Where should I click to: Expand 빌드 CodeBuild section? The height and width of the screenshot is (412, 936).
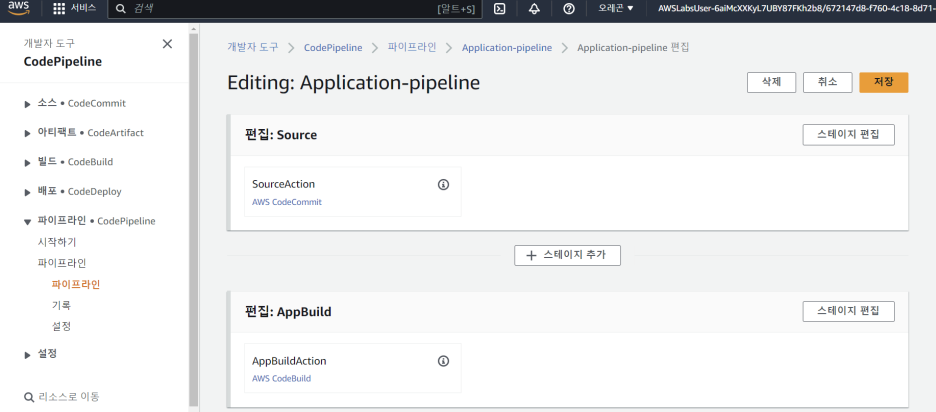point(27,162)
